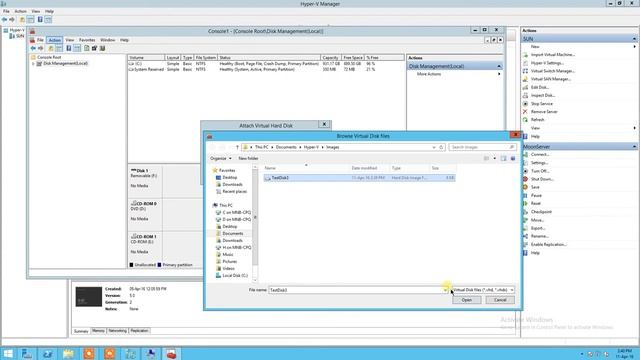This screenshot has width=640, height=360.
Task: Switch to the Replication tab
Action: click(139, 331)
